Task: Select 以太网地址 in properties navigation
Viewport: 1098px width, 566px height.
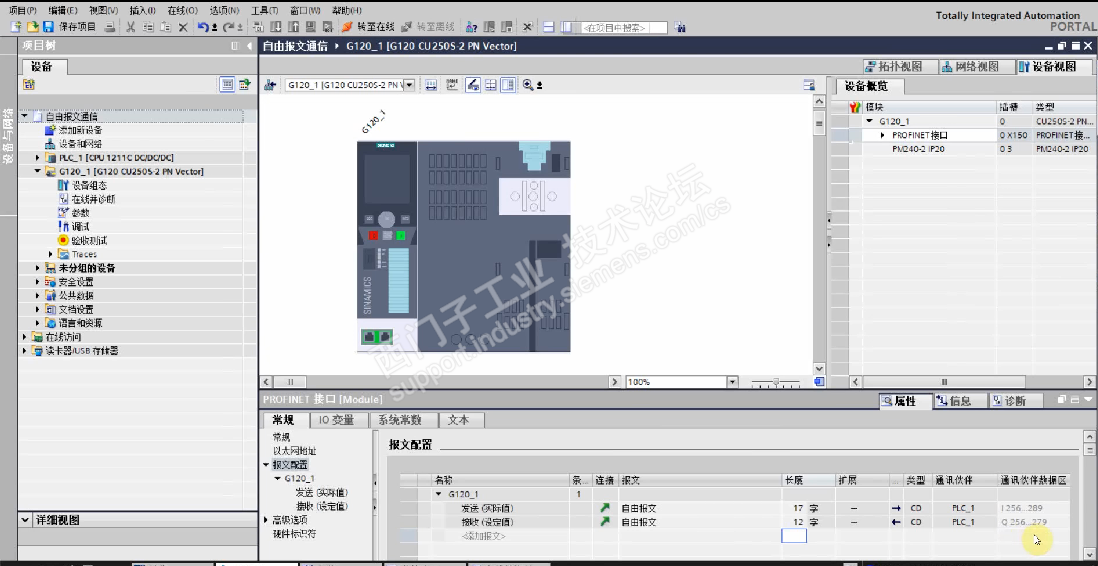Action: (294, 451)
